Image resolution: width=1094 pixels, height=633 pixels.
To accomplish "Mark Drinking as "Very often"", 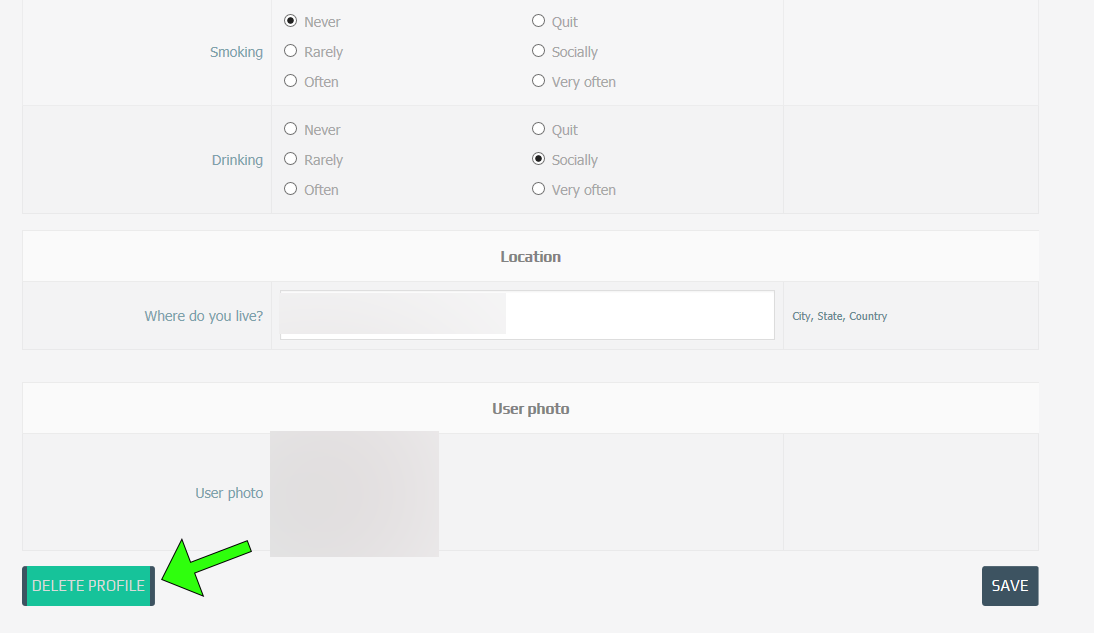I will click(x=539, y=189).
